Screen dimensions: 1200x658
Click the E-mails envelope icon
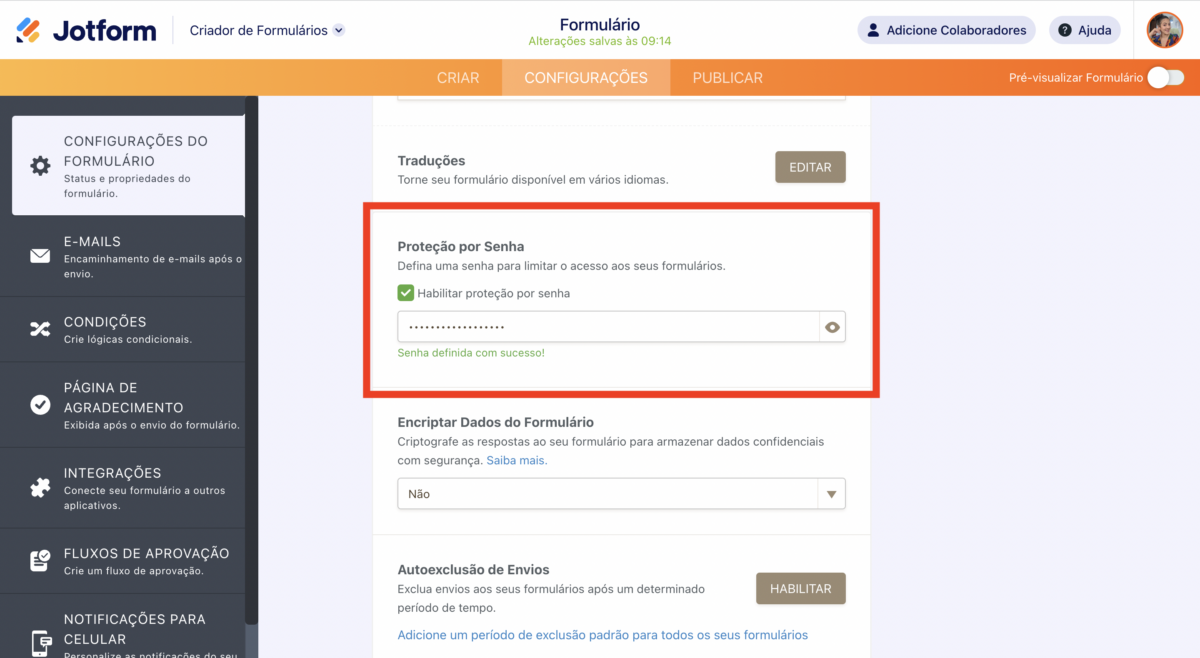pos(40,256)
